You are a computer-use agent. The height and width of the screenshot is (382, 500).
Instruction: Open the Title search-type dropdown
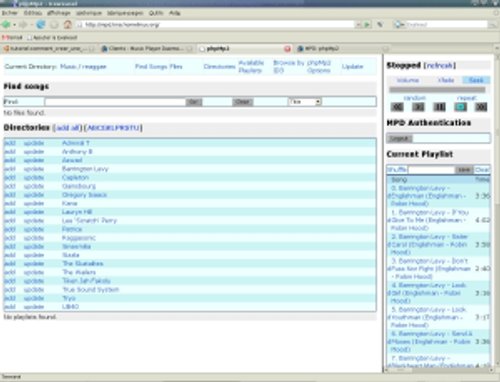point(305,102)
